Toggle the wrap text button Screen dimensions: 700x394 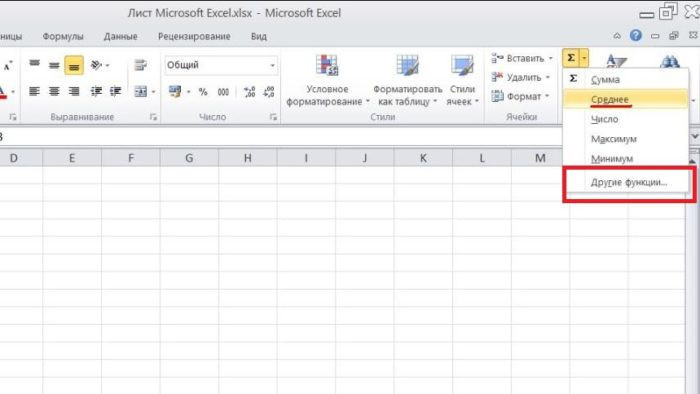(x=140, y=65)
